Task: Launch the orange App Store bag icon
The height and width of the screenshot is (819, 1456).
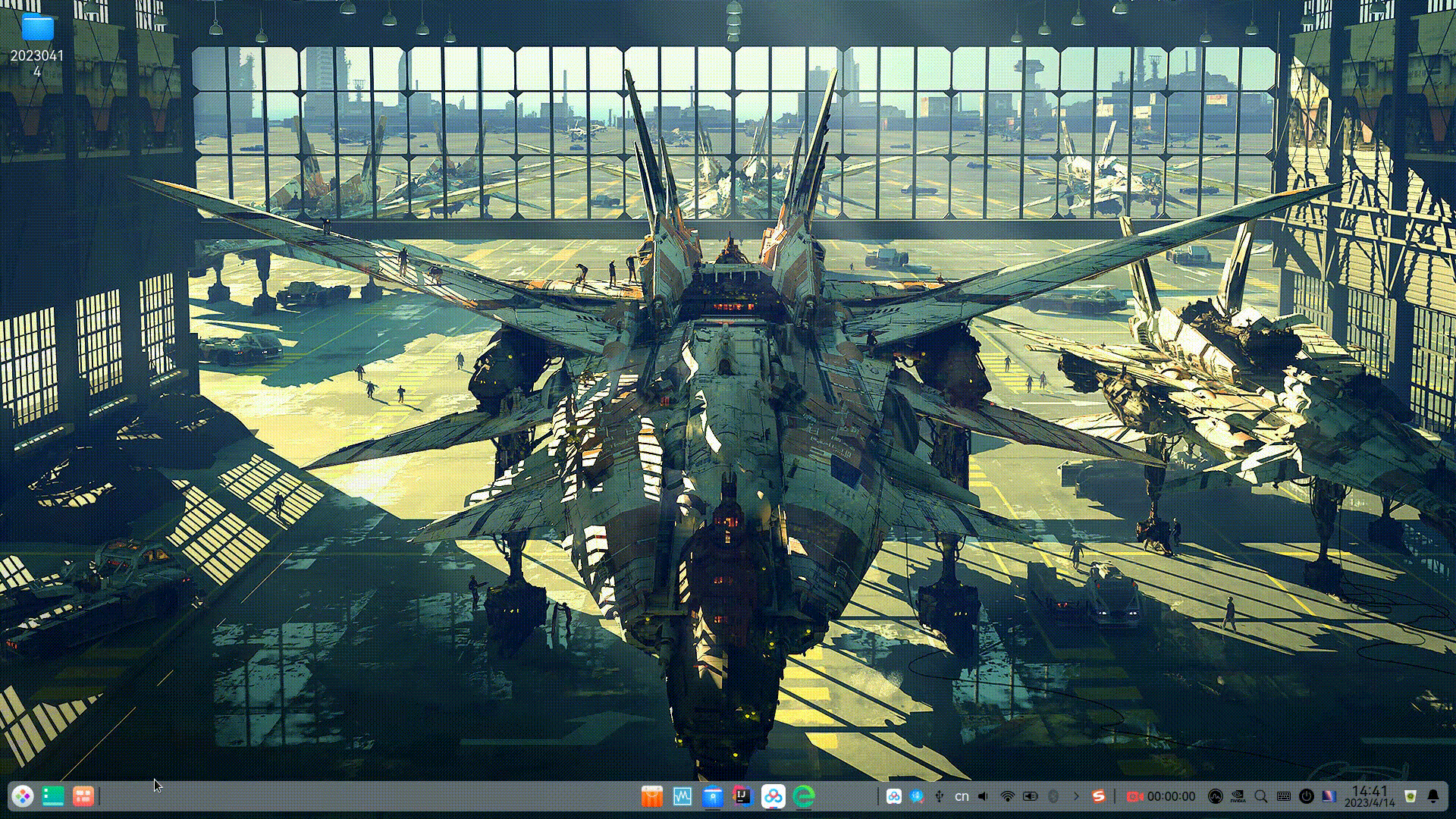Action: coord(652,796)
